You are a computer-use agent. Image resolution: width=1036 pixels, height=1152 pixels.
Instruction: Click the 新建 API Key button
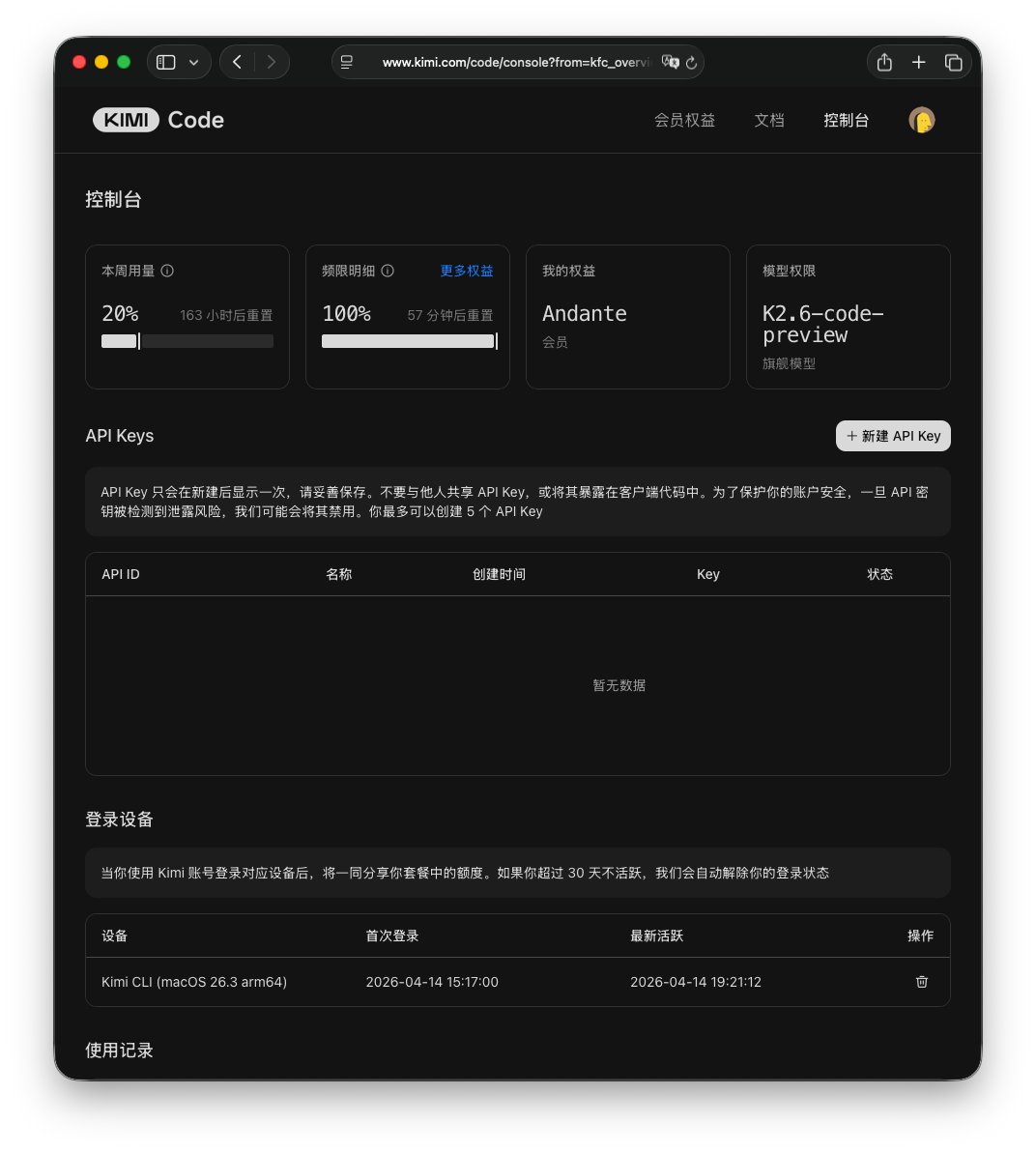pyautogui.click(x=893, y=436)
